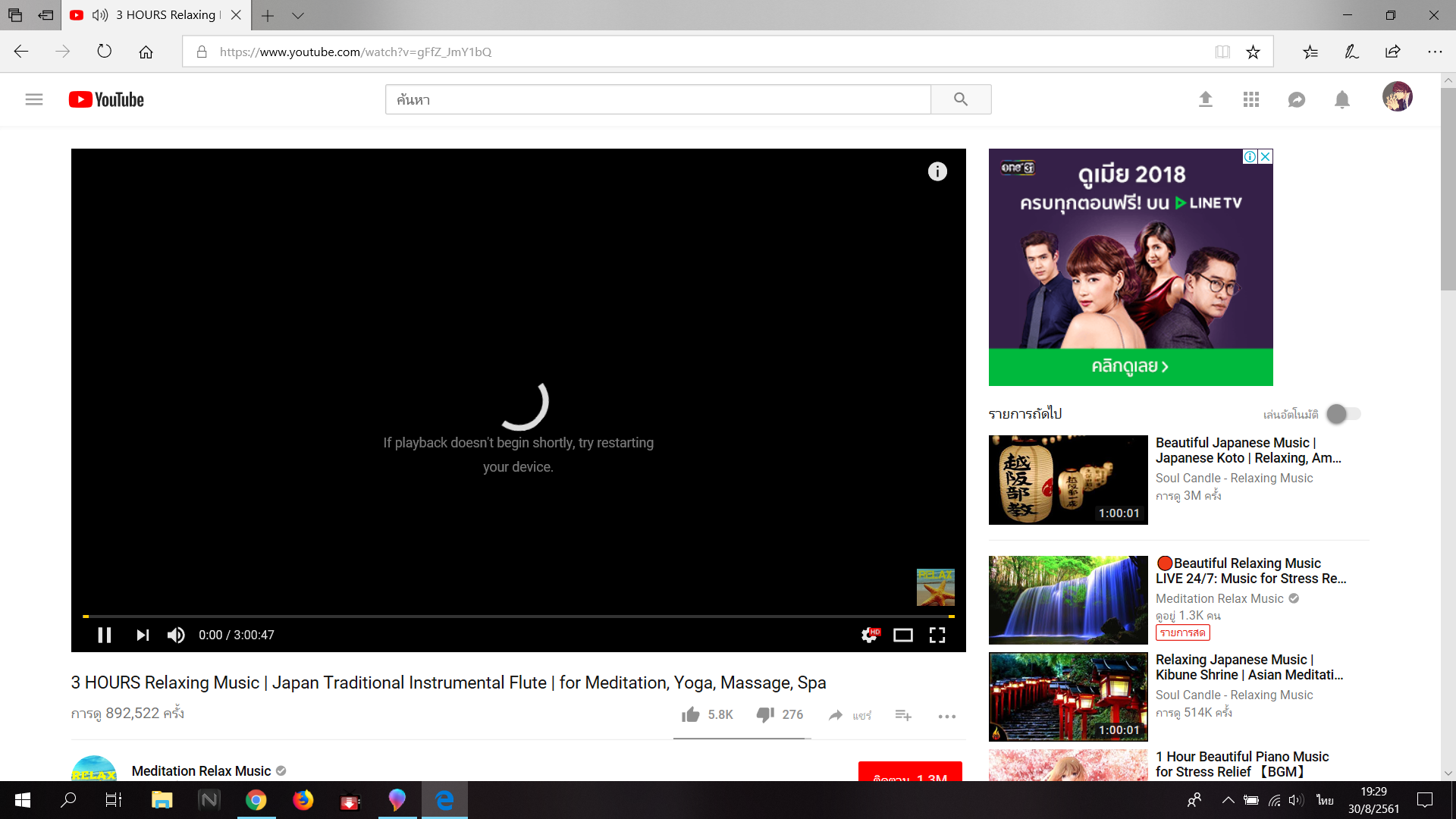This screenshot has width=1456, height=819.
Task: Toggle the autoplay switch
Action: 1343,414
